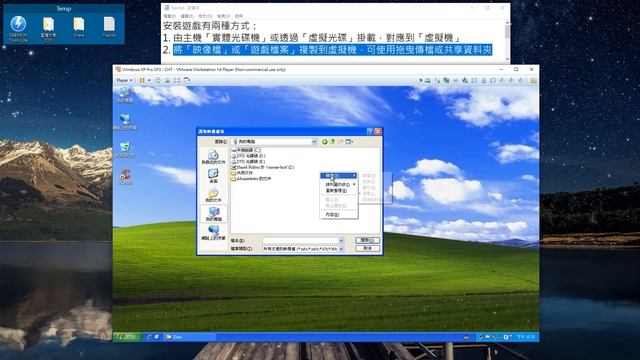Select local disk (C:) in file list

246,150
